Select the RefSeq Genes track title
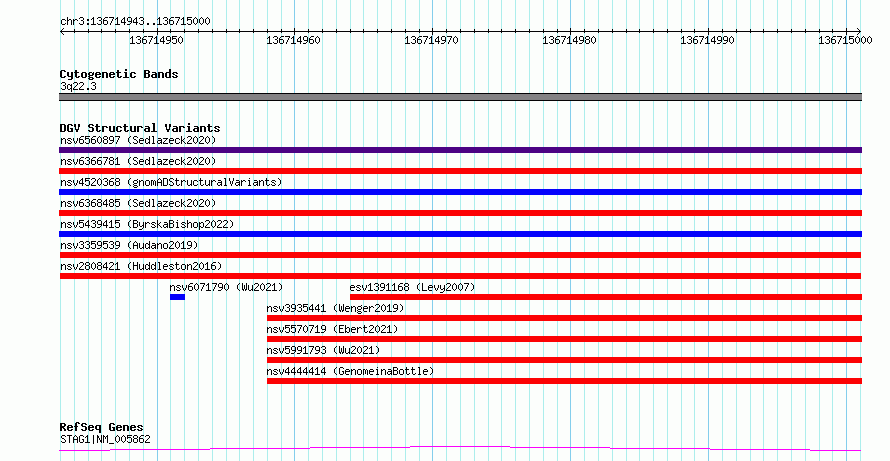The height and width of the screenshot is (461, 890). [102, 427]
